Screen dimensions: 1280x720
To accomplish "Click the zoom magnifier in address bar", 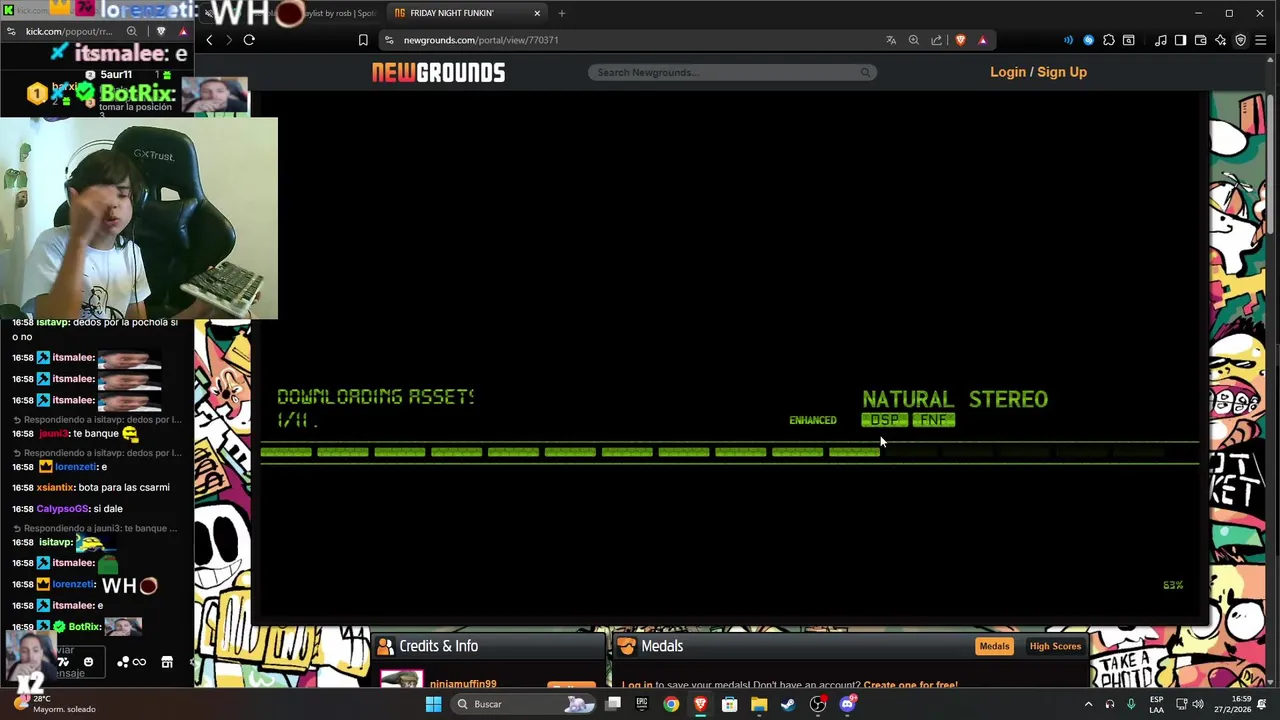I will [x=913, y=40].
